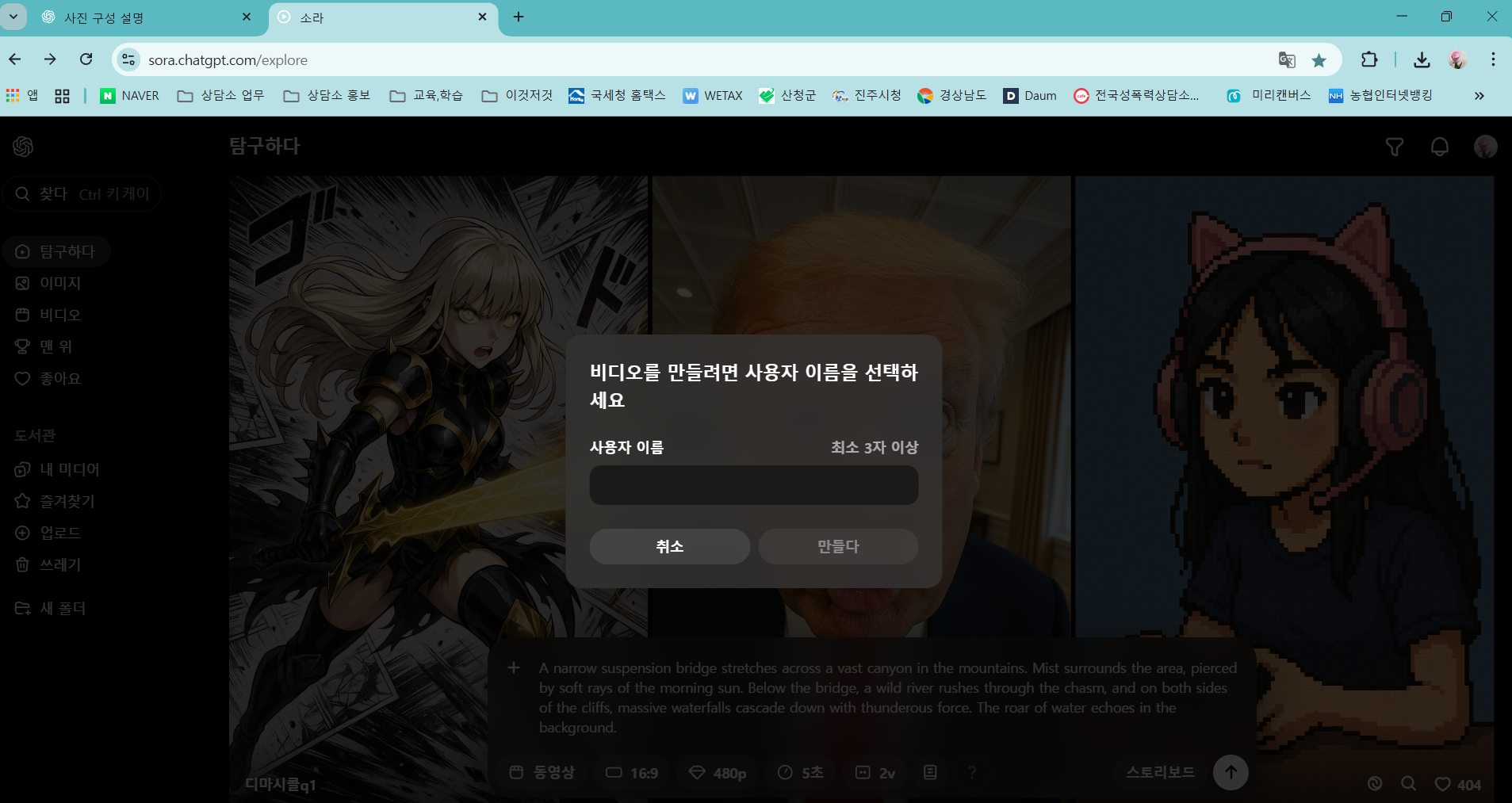Open Daum bookmark
Viewport: 1512px width, 803px height.
[x=1030, y=96]
